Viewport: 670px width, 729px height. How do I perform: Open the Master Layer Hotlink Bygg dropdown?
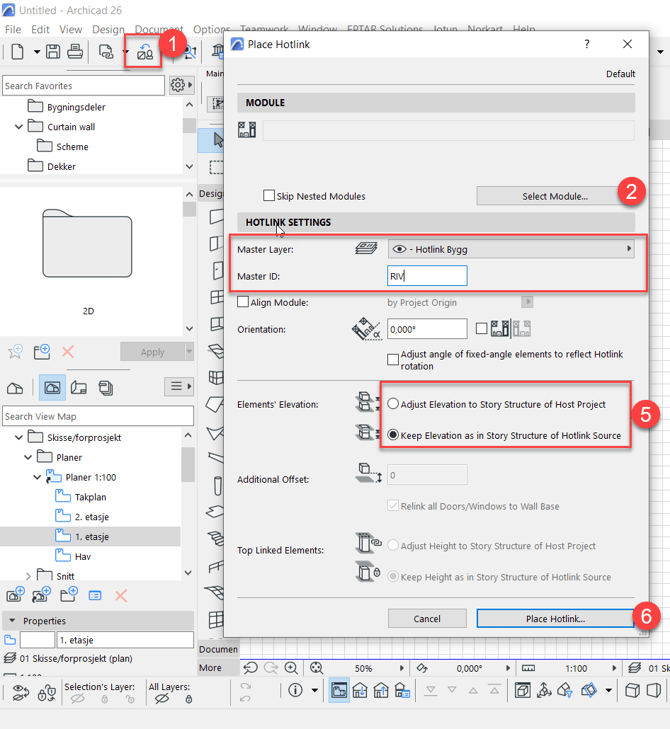pos(511,249)
